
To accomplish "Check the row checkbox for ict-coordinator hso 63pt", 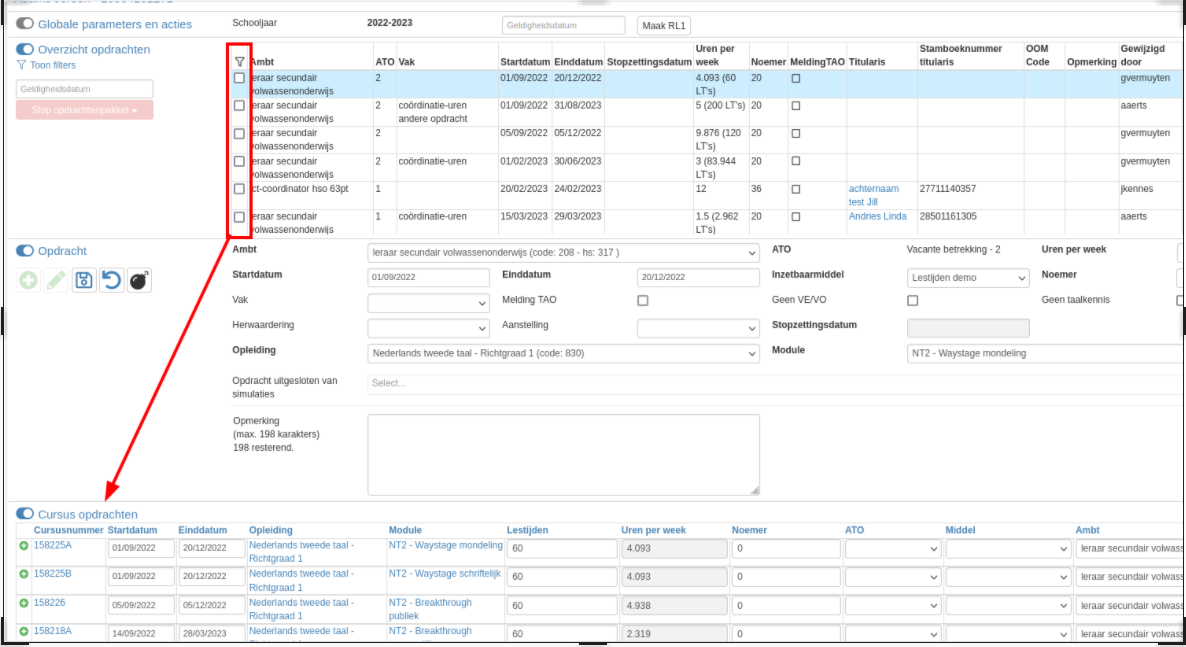I will point(239,189).
